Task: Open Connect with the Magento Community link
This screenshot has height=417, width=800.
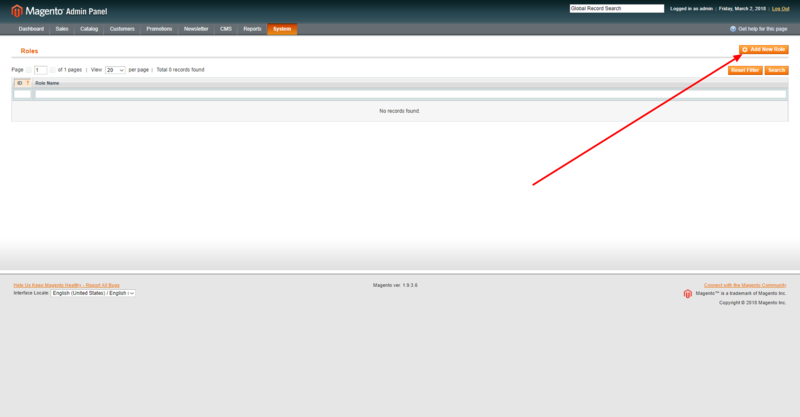Action: coord(745,285)
